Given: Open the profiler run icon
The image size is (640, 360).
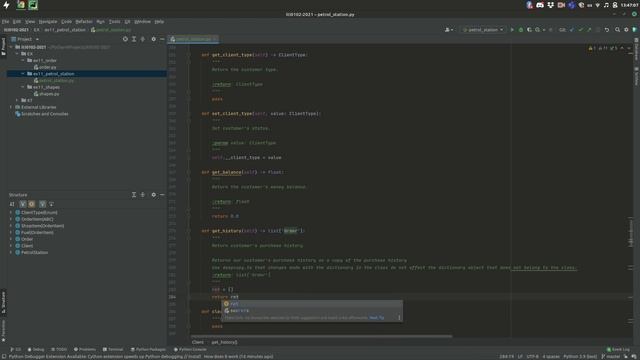Looking at the screenshot, I should (x=538, y=30).
